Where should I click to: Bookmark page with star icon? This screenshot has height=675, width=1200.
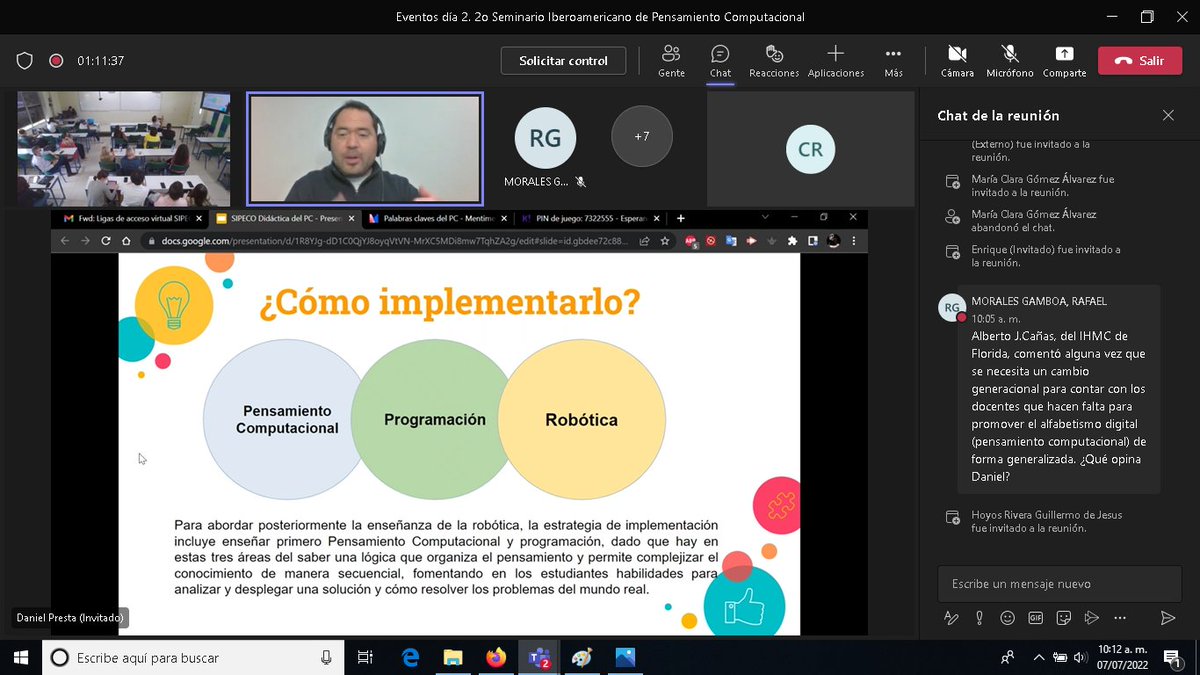tap(665, 241)
